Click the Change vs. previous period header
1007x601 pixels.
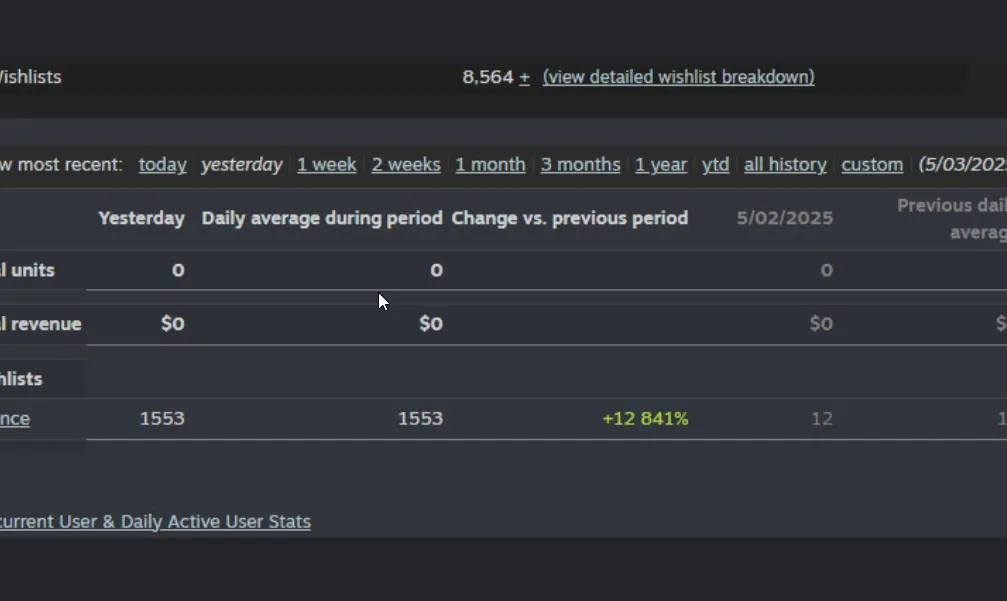tap(569, 218)
